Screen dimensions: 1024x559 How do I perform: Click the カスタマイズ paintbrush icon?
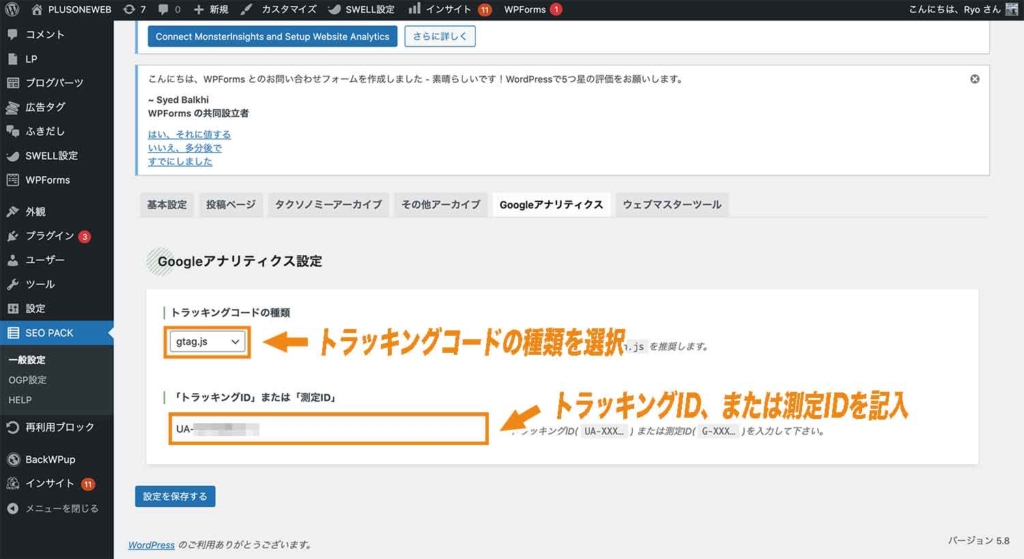tap(246, 9)
